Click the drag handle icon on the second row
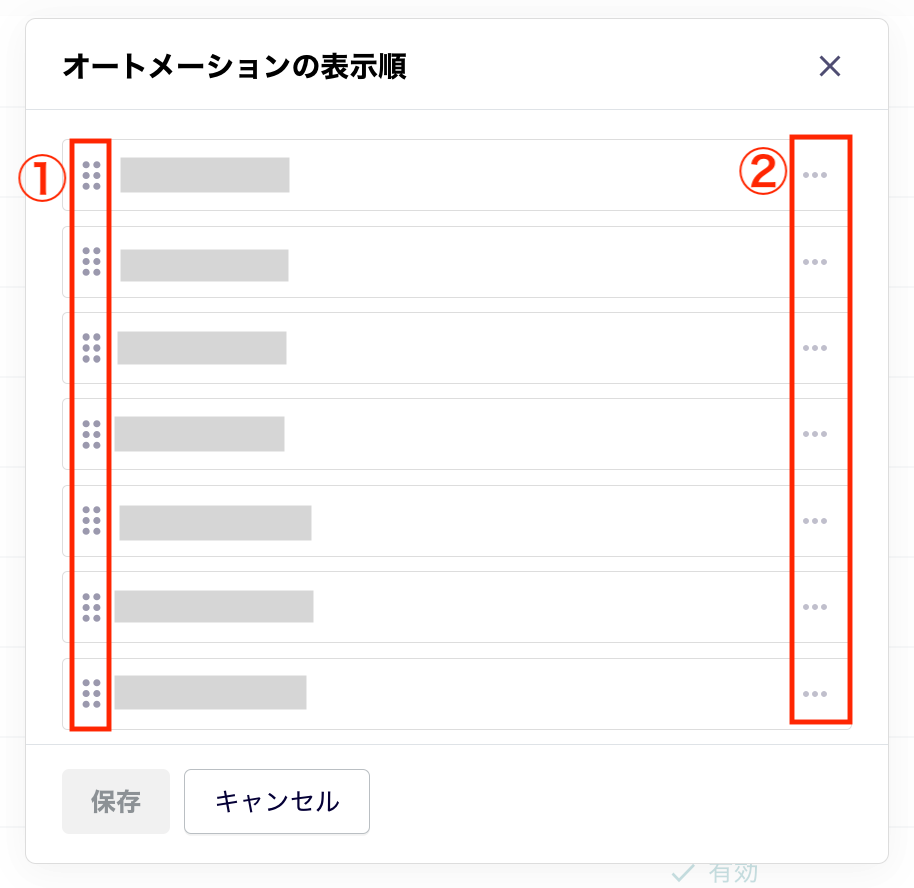This screenshot has width=914, height=888. coord(90,261)
